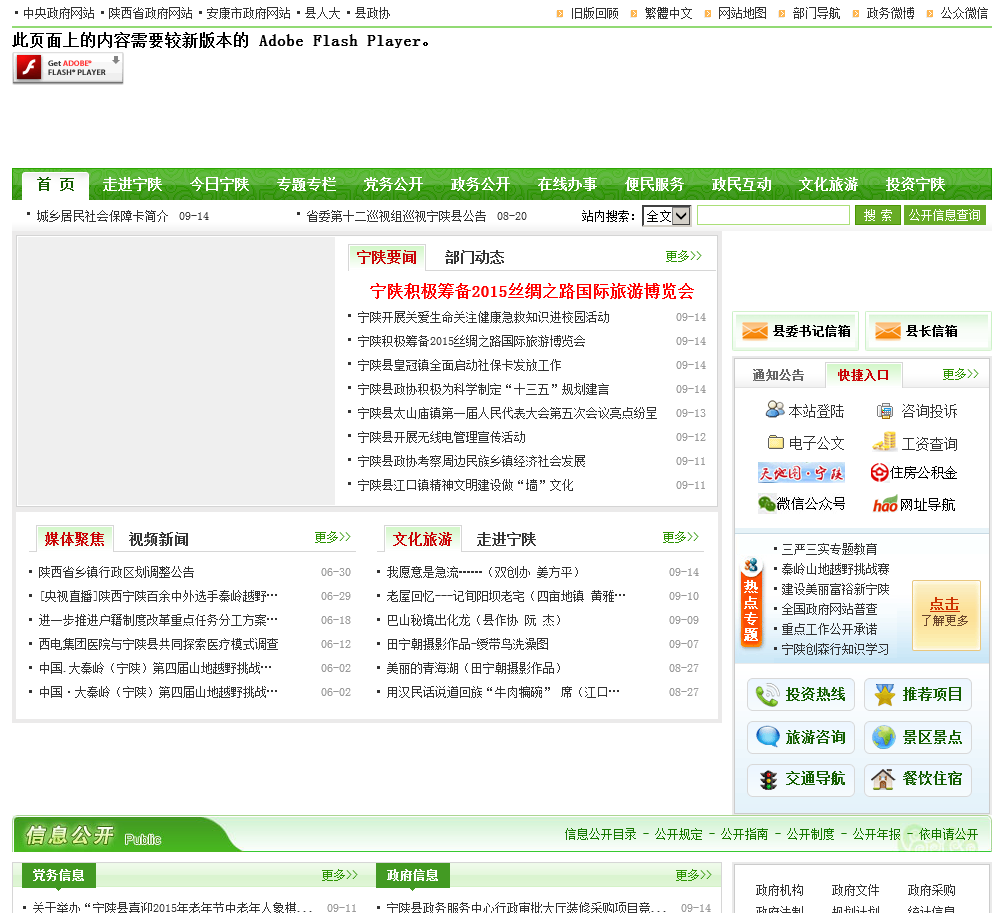Open 旧版回顾 in top bar

(x=594, y=13)
